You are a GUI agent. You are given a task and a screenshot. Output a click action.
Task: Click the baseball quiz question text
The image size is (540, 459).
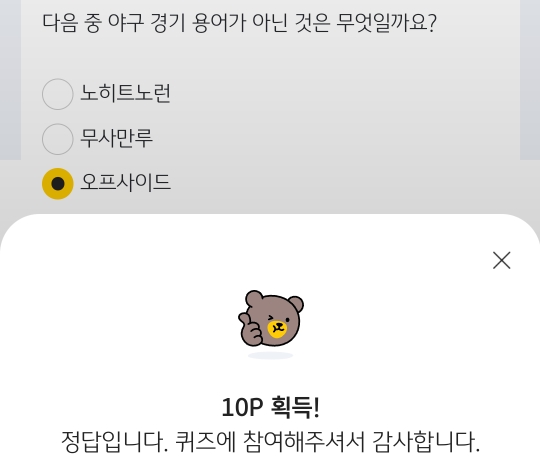tap(239, 23)
